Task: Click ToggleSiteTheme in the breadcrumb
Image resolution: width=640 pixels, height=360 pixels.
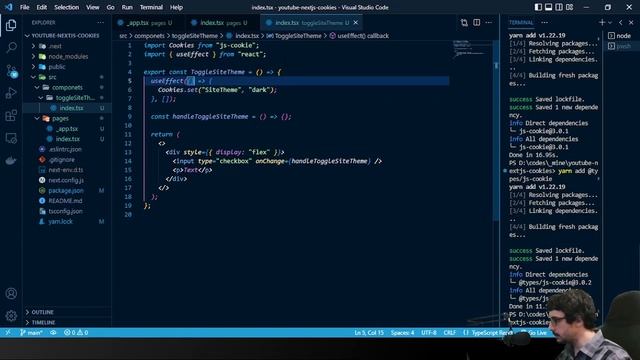Action: pos(298,36)
